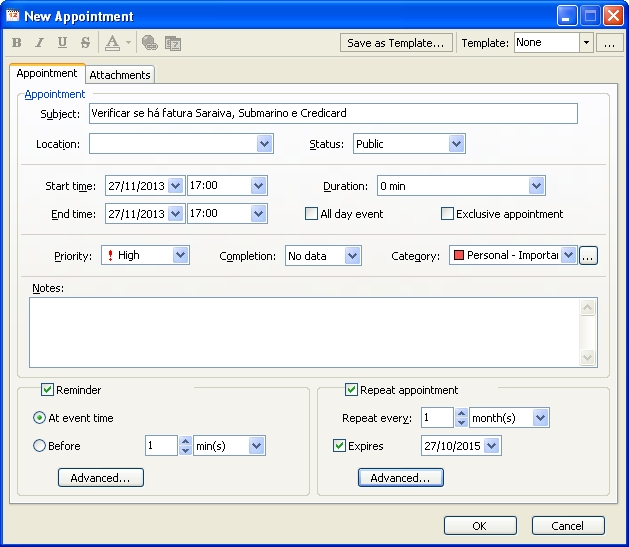Check the All day event box
This screenshot has width=629, height=547.
point(311,214)
